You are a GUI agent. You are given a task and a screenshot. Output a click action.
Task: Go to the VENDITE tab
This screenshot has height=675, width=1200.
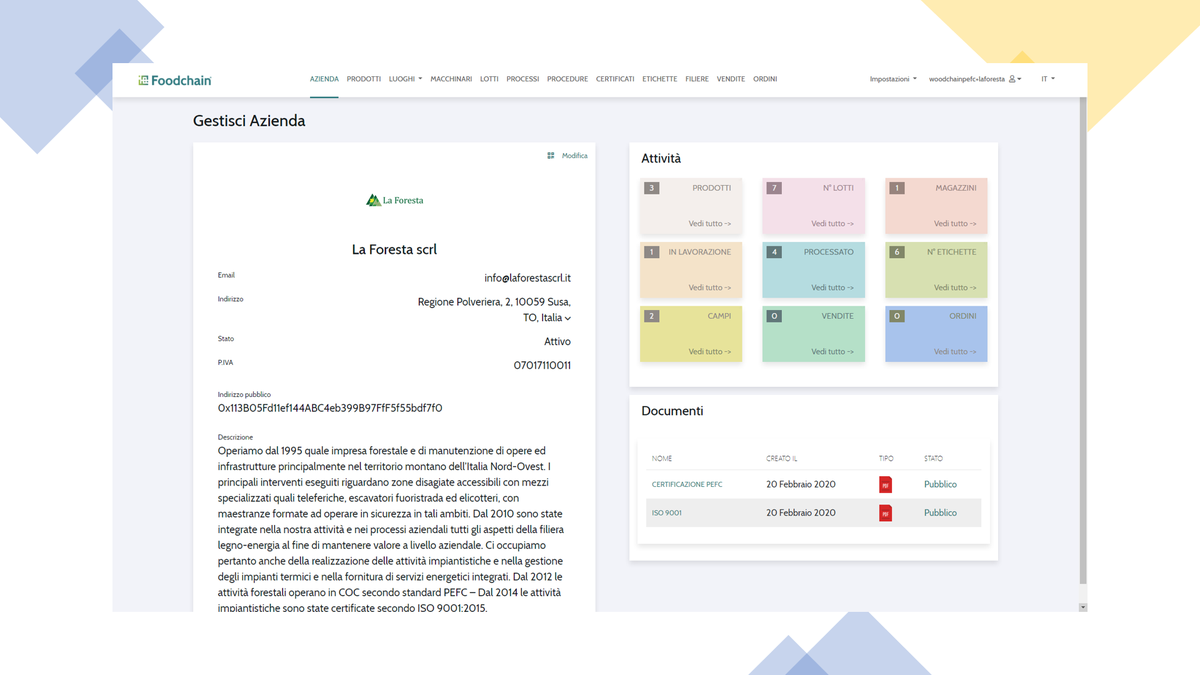731,79
